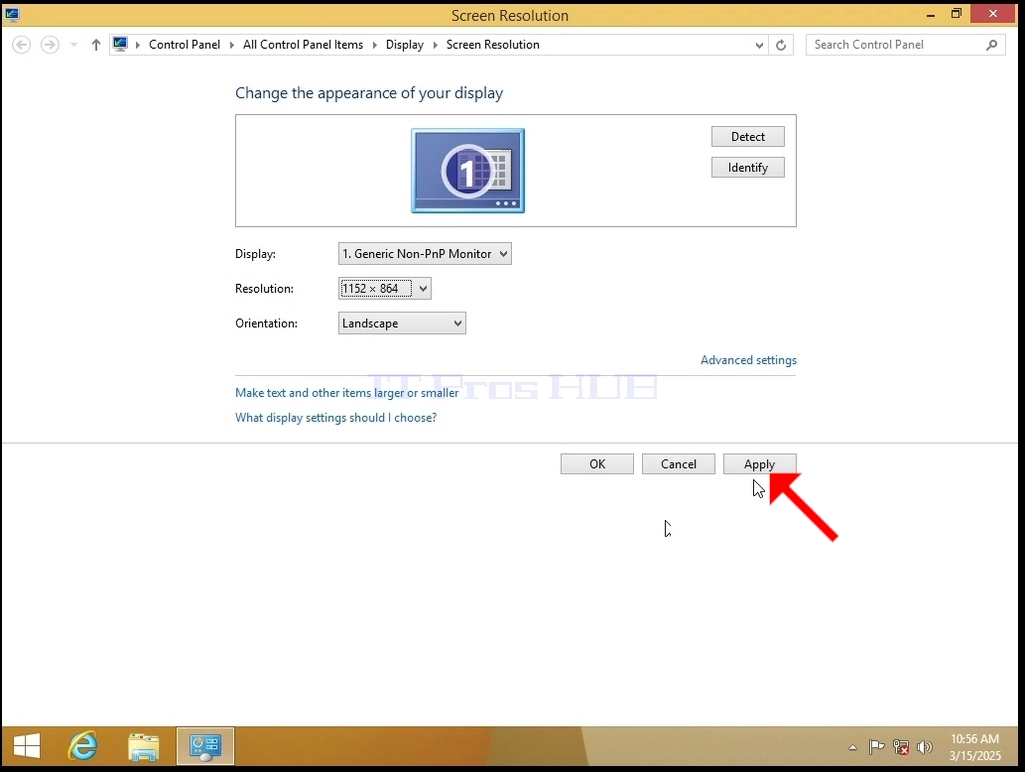Screen dimensions: 1025x772
Task: Click the search magnifier icon
Action: coord(992,44)
